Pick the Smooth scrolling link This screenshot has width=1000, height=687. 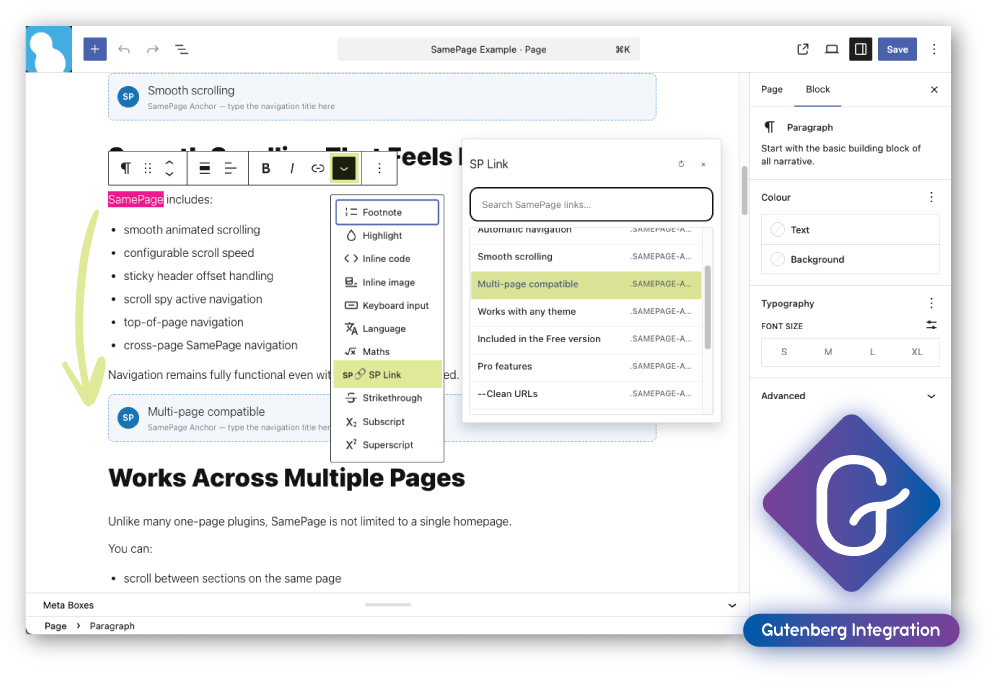pos(585,256)
